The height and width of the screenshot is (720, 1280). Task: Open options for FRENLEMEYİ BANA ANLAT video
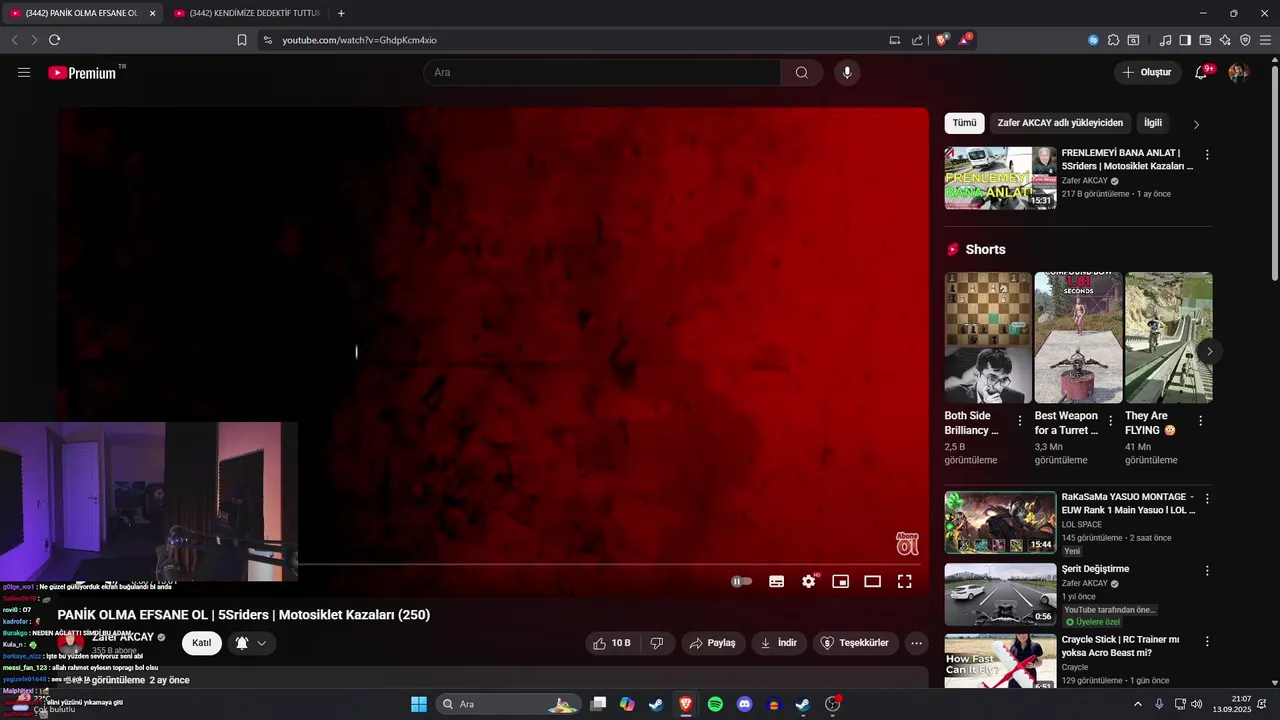pos(1207,155)
